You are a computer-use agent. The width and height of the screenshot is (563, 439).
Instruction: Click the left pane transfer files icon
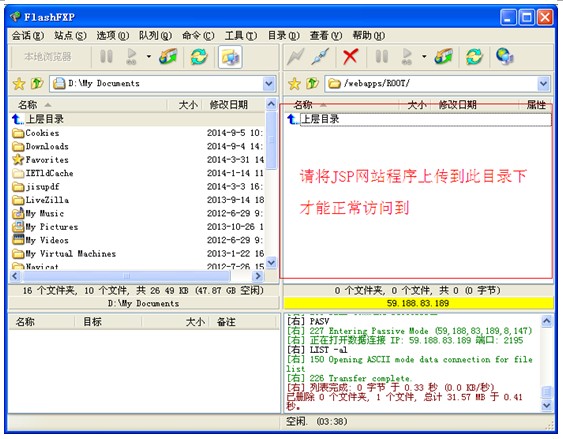coord(168,57)
